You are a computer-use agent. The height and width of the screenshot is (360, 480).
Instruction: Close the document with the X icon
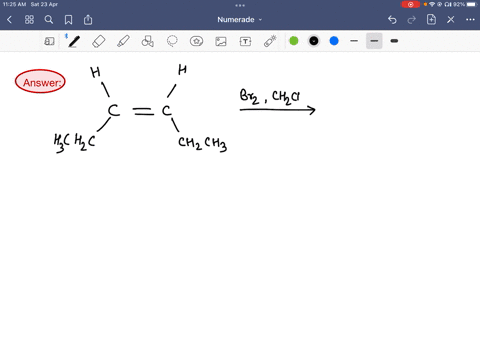[x=451, y=20]
